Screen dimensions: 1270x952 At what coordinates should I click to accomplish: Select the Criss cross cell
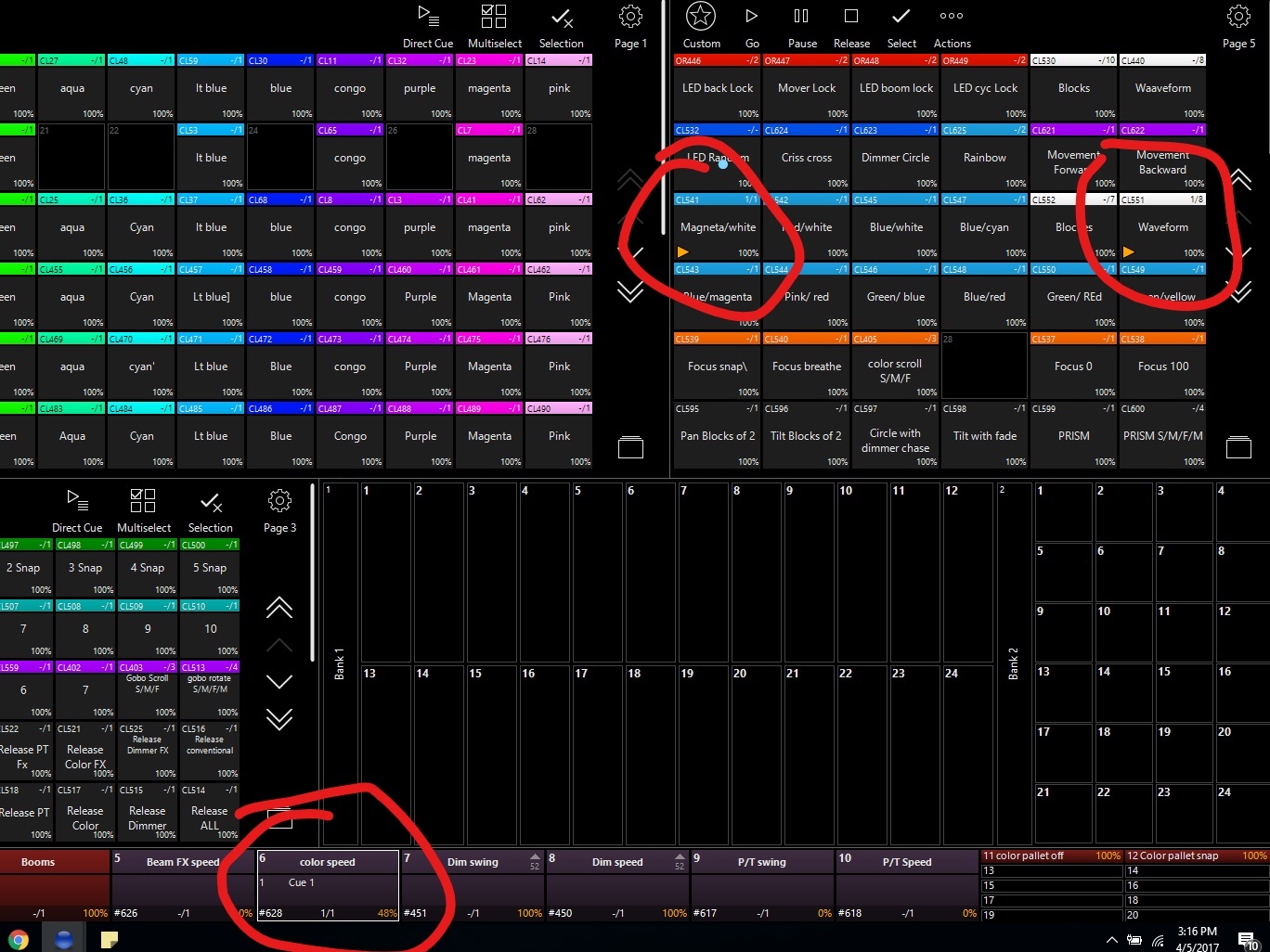click(x=806, y=157)
